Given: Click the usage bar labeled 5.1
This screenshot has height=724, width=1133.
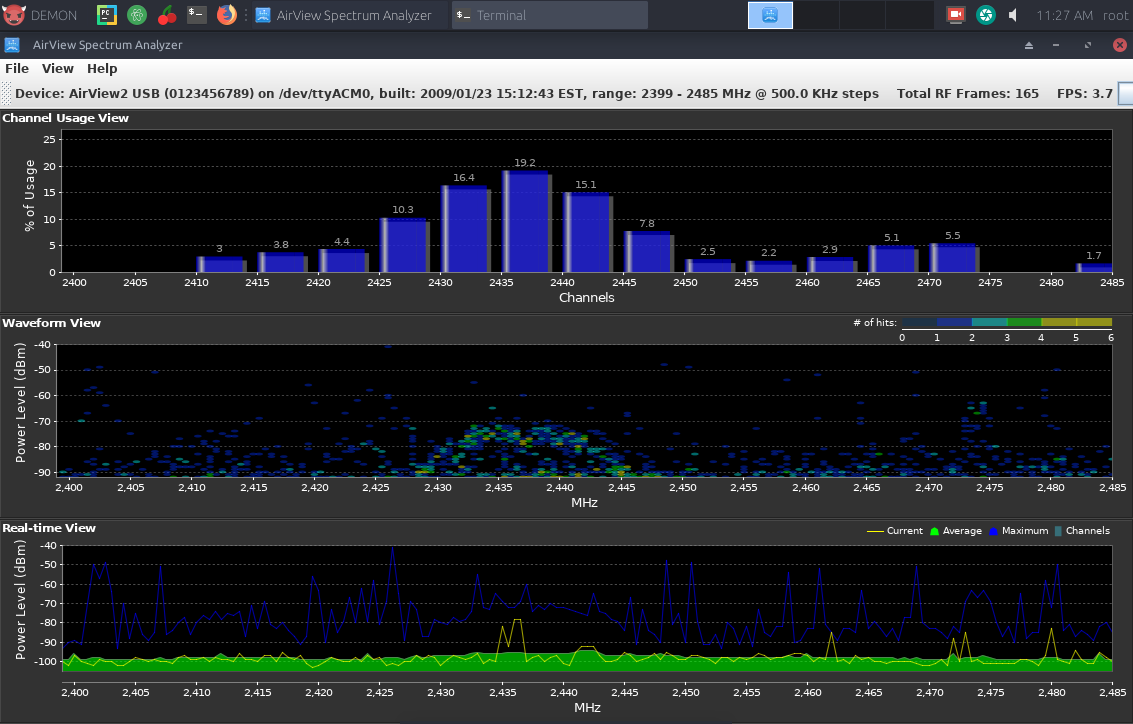Looking at the screenshot, I should (x=893, y=259).
